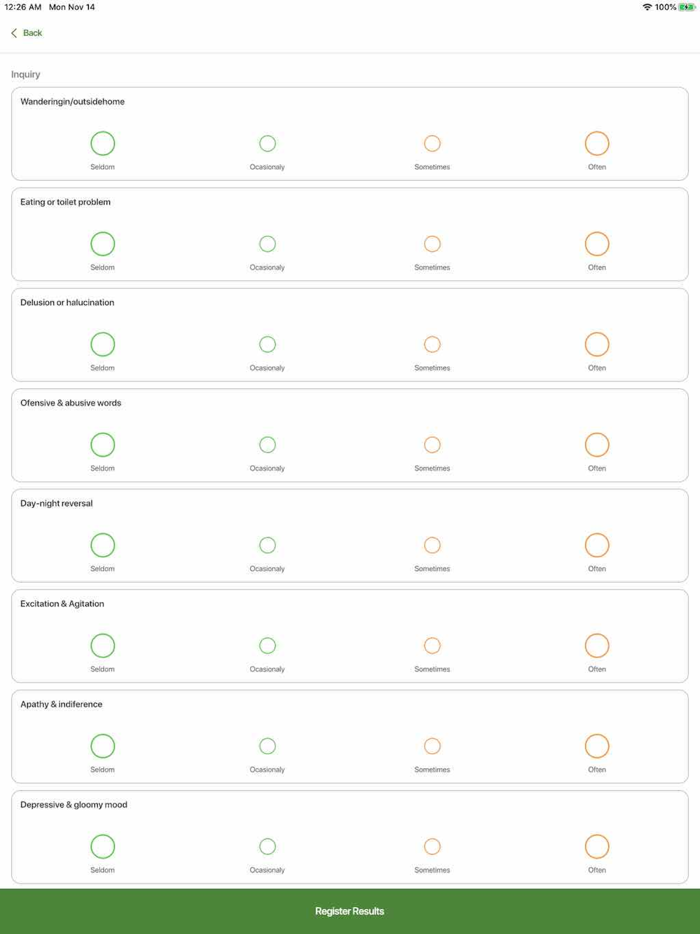Mark Delusion or hallucination as Seldom
This screenshot has height=934, width=700.
(103, 345)
